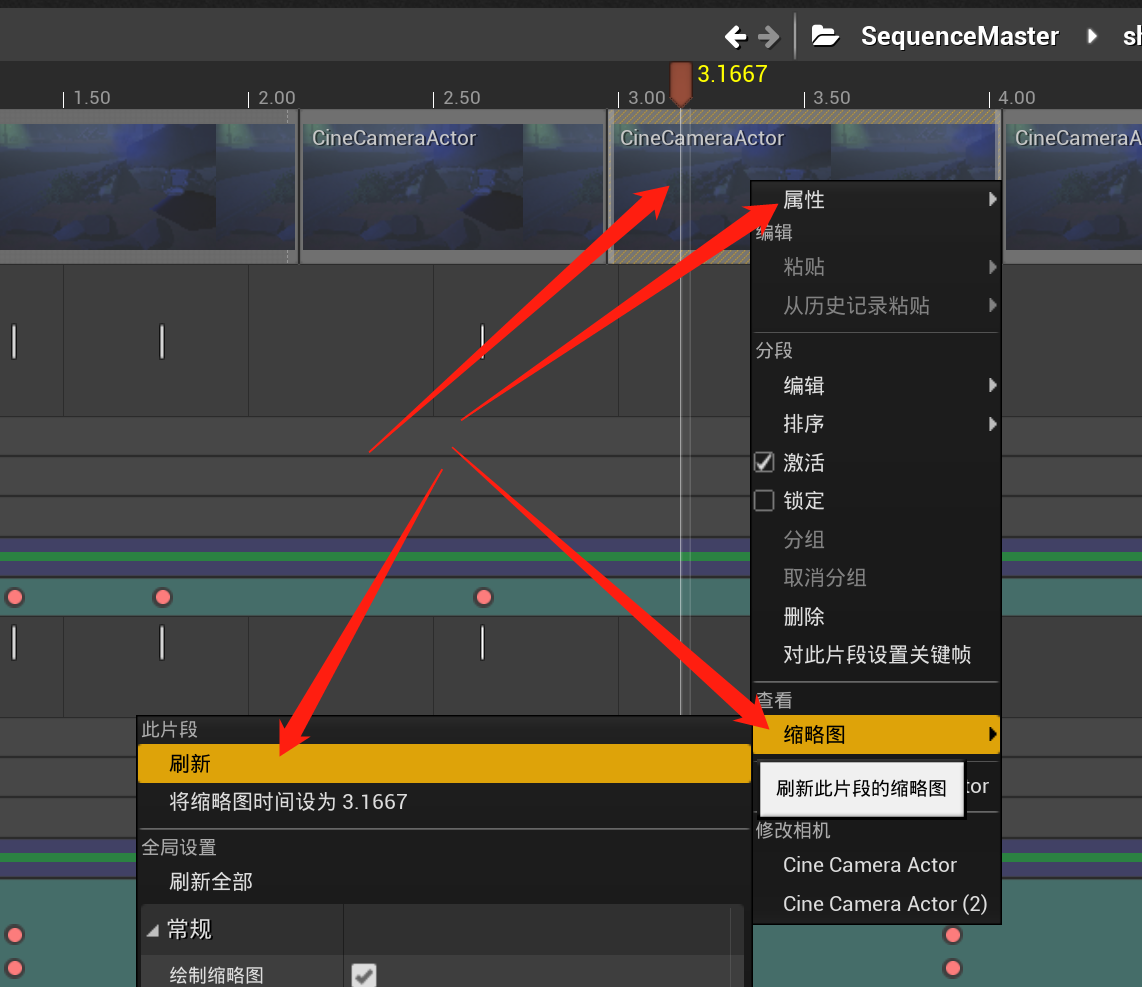Click the back navigation arrow
Viewport: 1142px width, 987px height.
click(x=734, y=35)
